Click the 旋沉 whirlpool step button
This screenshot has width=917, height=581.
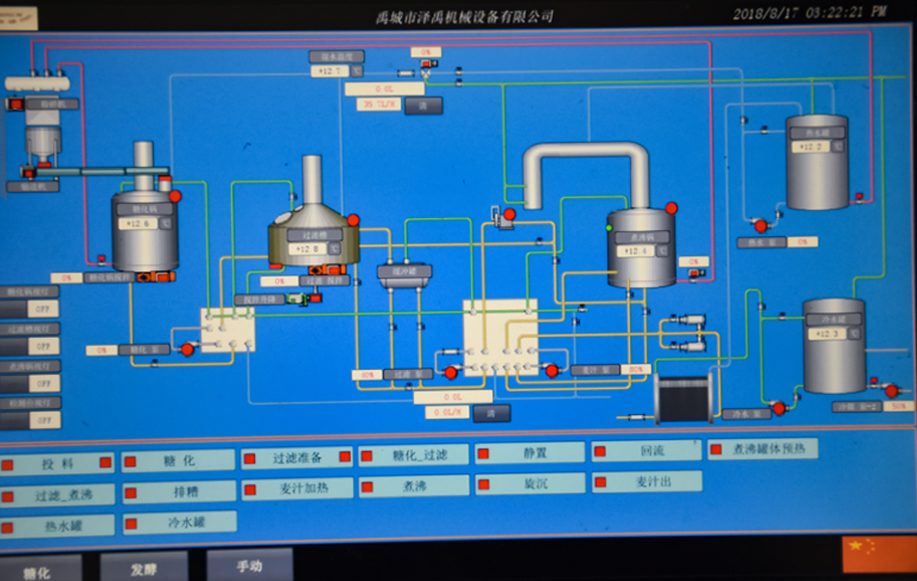[530, 484]
